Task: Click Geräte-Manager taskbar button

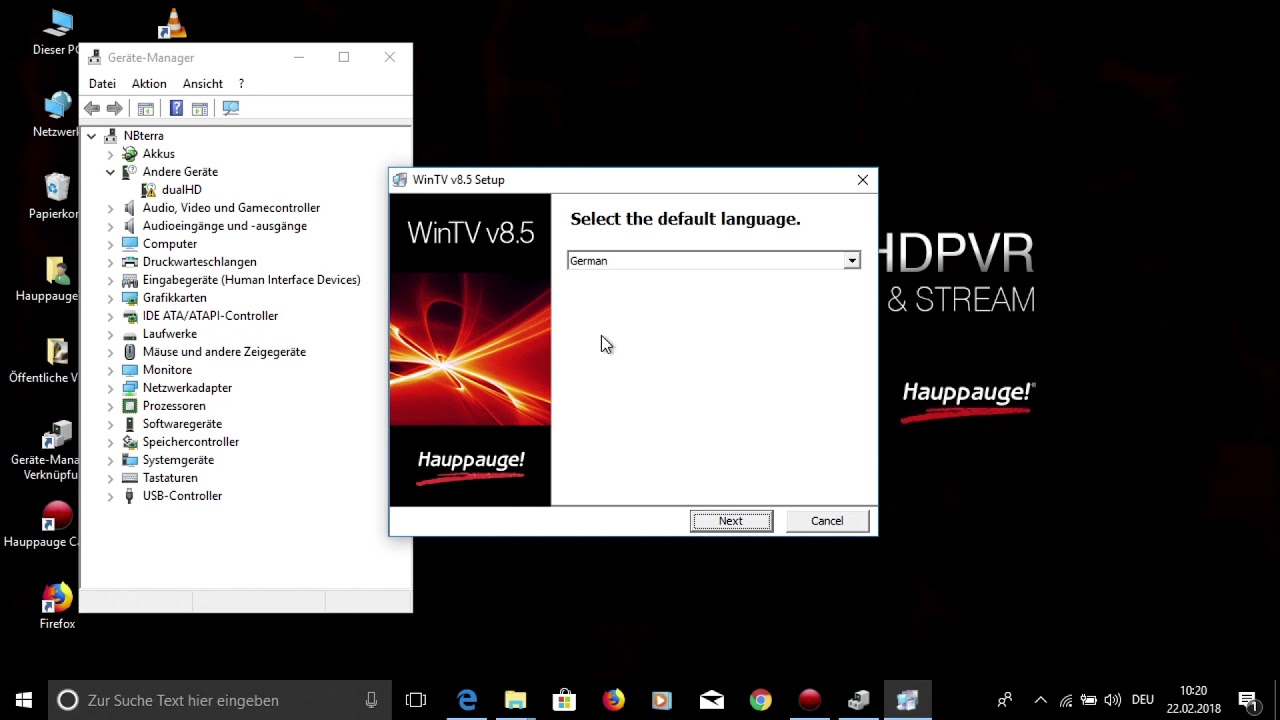Action: tap(858, 700)
